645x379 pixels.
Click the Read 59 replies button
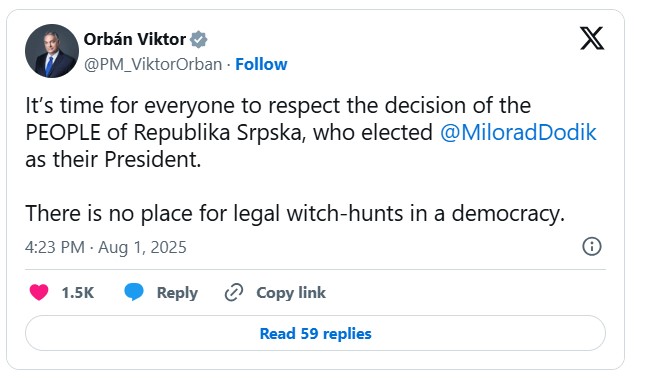pos(315,333)
